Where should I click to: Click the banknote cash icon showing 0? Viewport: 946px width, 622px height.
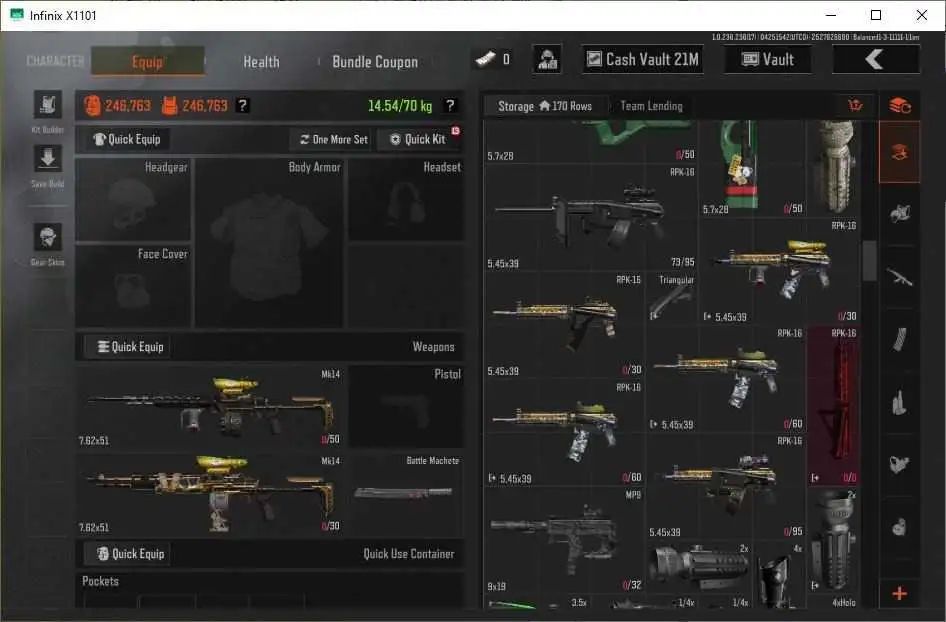pyautogui.click(x=486, y=59)
